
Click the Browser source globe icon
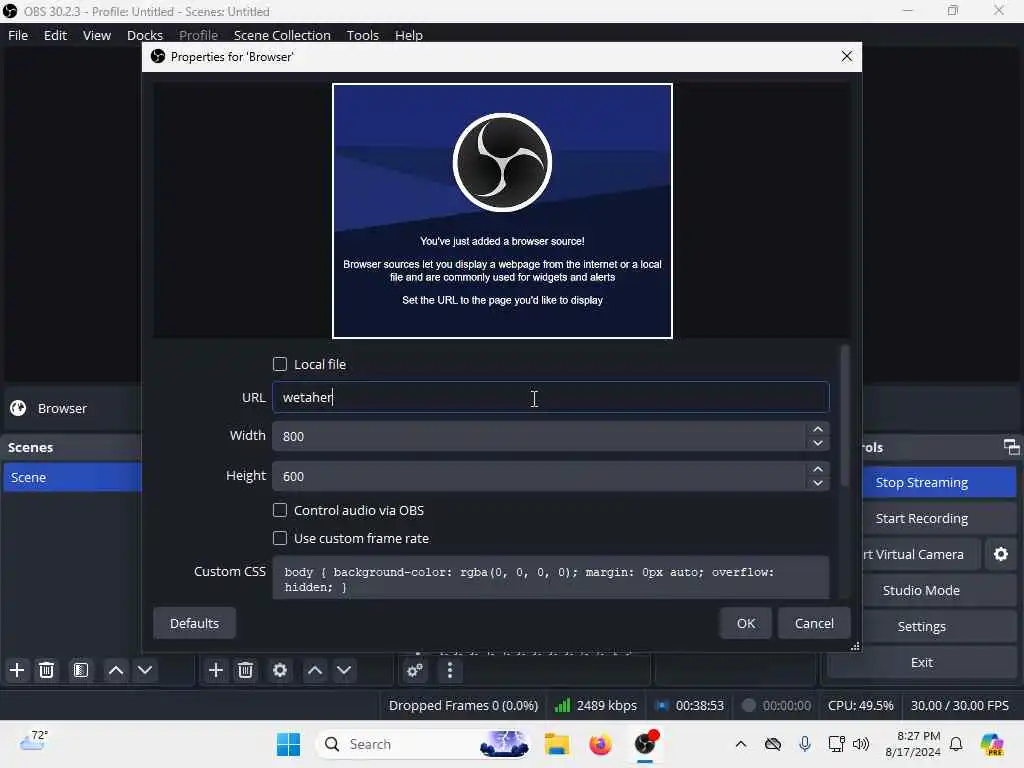[x=18, y=408]
